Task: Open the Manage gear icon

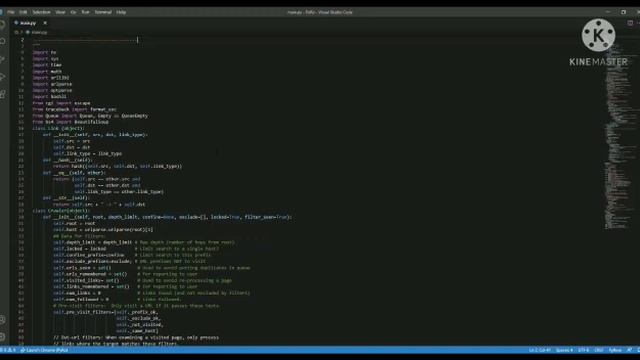Action: 2,337
